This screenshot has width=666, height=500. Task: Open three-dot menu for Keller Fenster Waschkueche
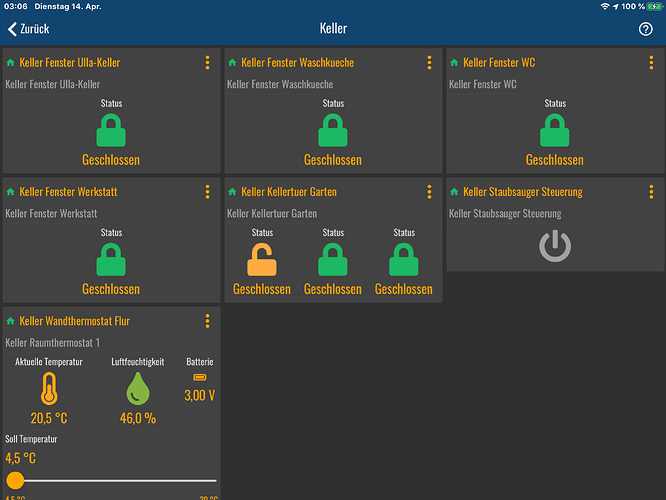(429, 63)
